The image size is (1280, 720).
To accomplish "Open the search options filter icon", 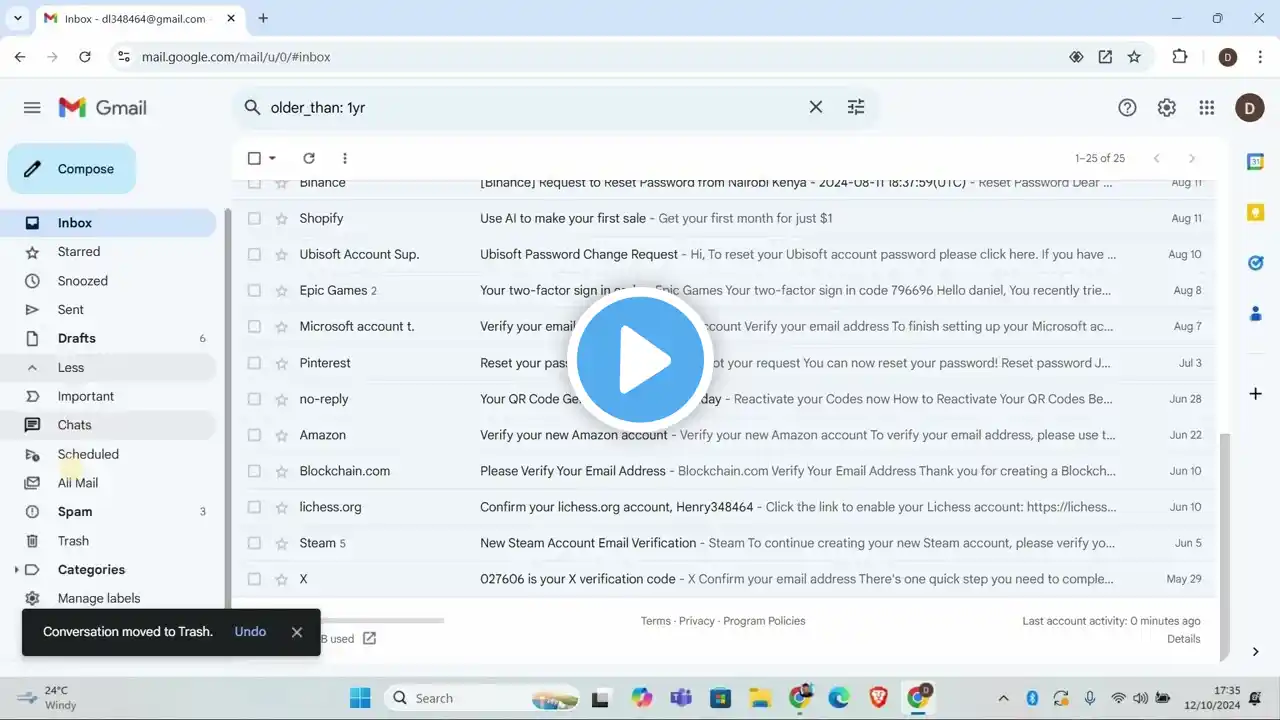I will coord(856,107).
